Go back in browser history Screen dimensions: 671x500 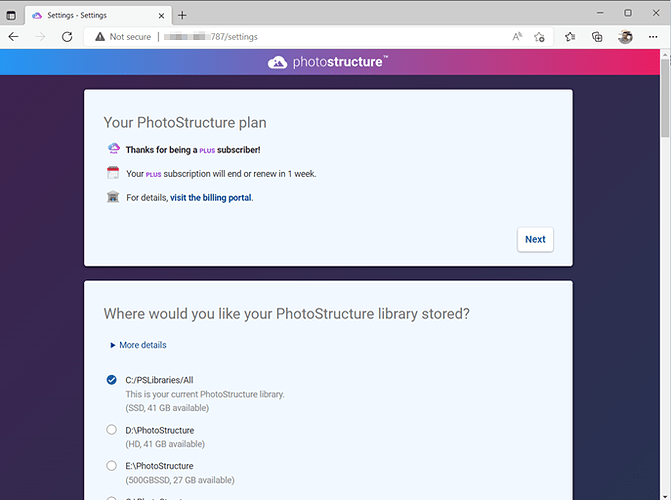14,37
